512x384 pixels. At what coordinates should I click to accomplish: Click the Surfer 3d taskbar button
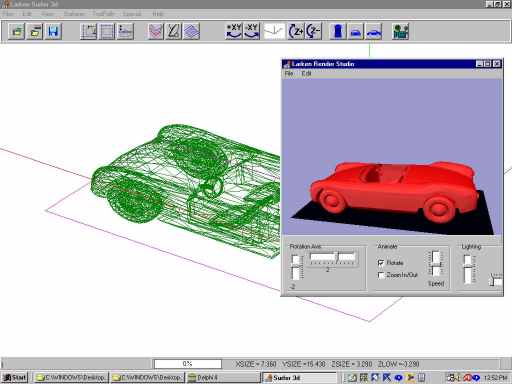coord(299,377)
